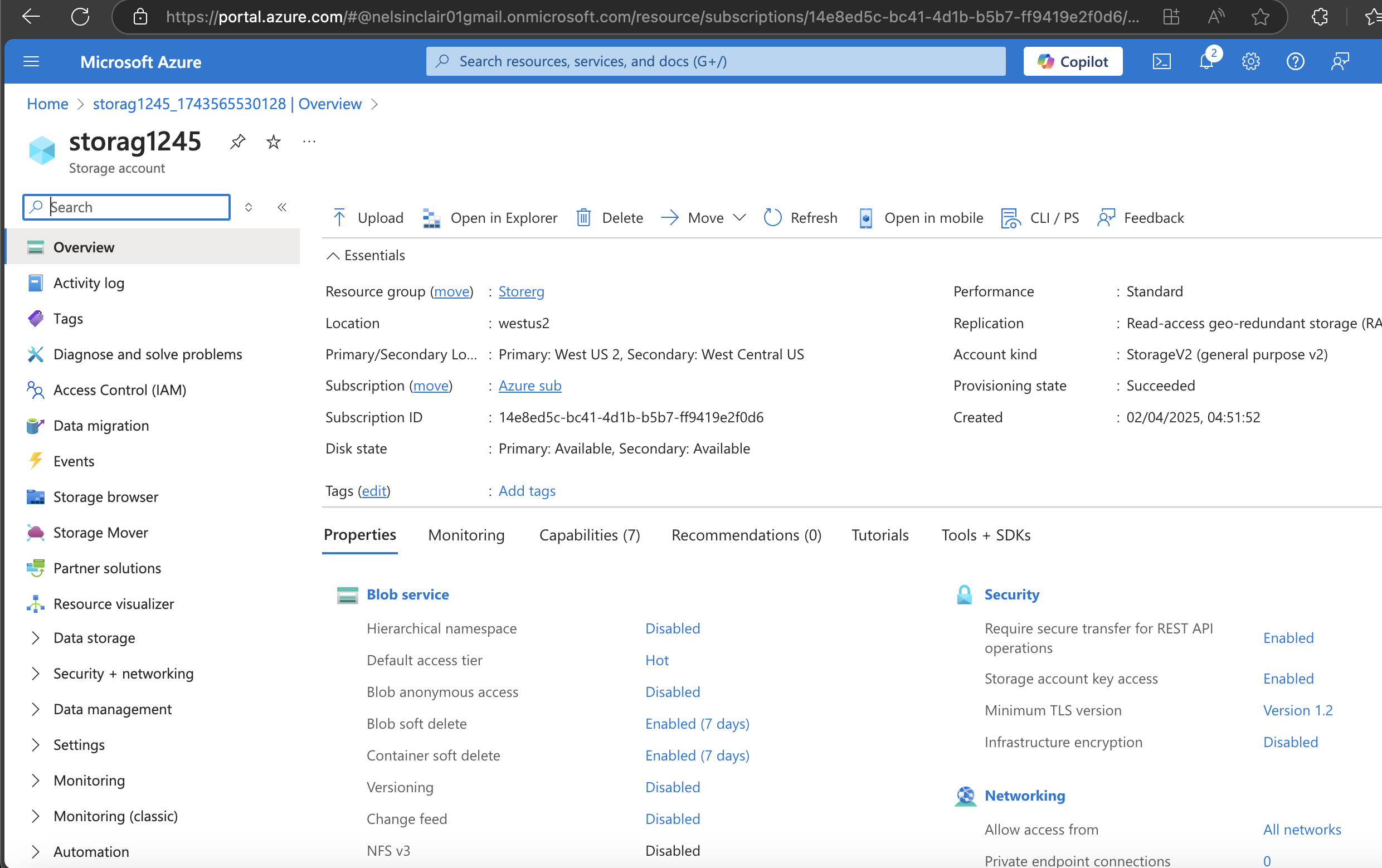Screen dimensions: 1382x868
Task: Mark storag1245 as favorite with star
Action: pyautogui.click(x=274, y=141)
